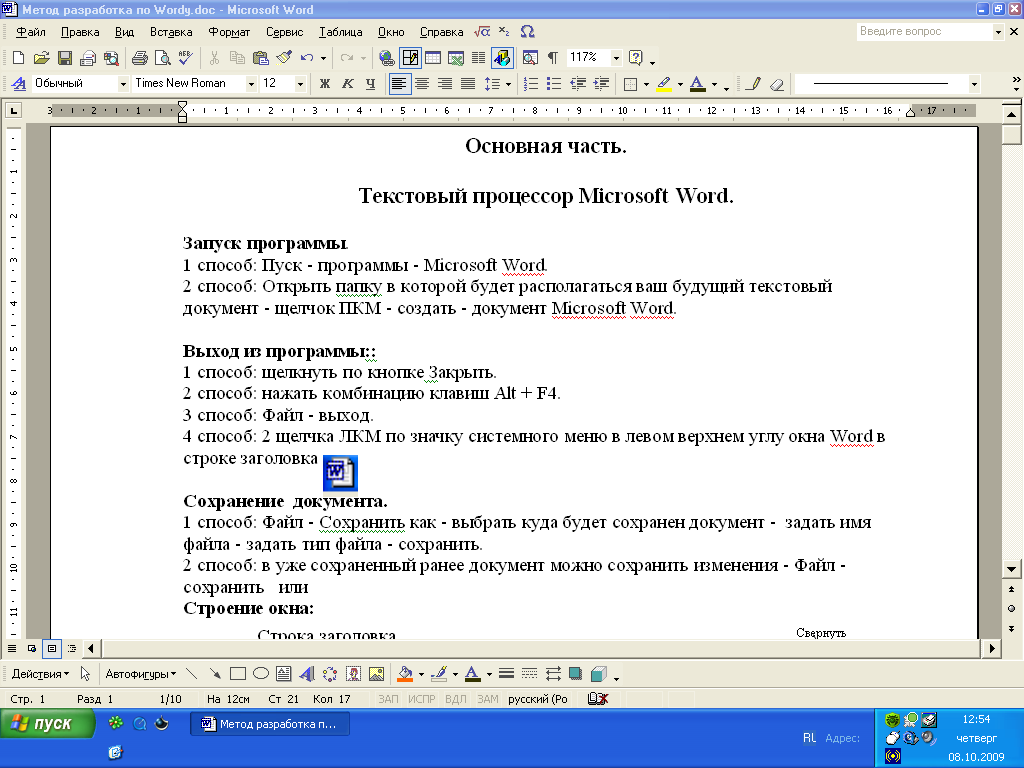Paste from the clipboard

261,58
